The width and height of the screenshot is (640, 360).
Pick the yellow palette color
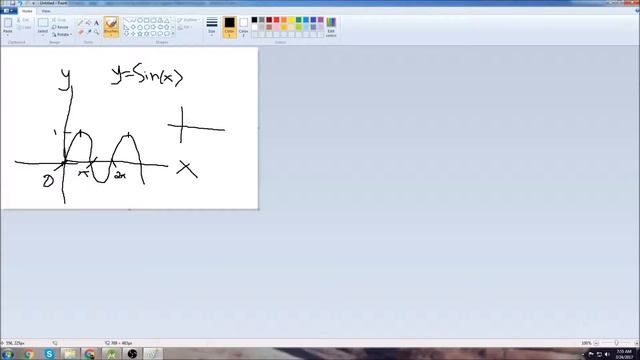pyautogui.click(x=291, y=20)
